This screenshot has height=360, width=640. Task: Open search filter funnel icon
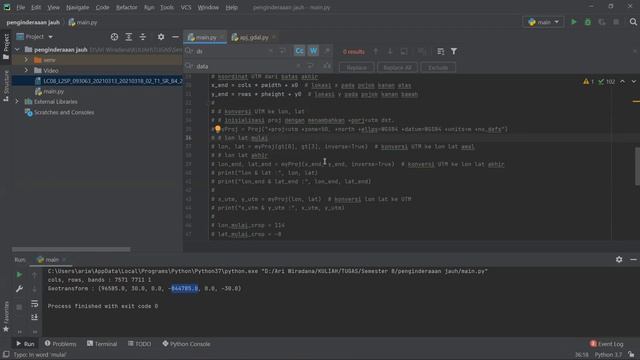pos(454,51)
